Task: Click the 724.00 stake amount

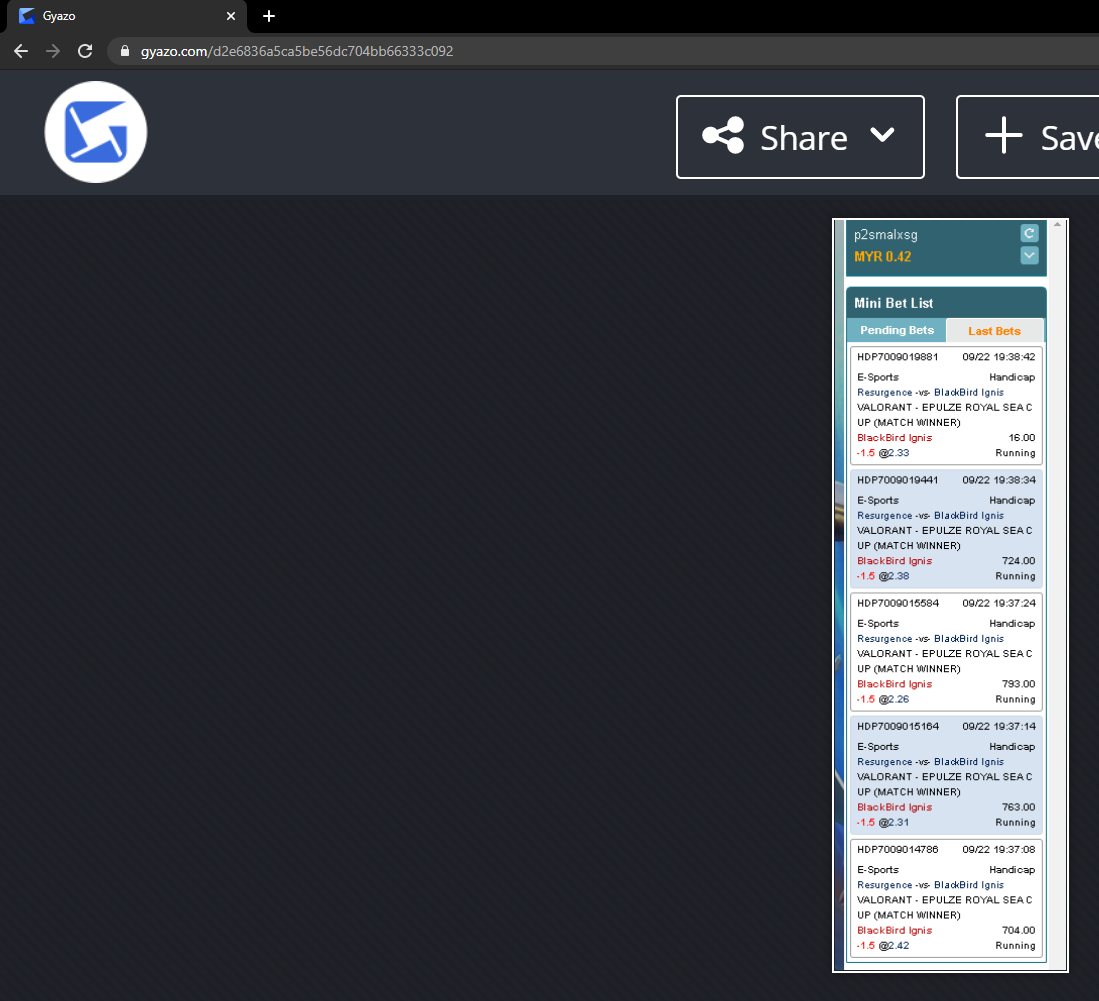Action: pyautogui.click(x=1018, y=561)
